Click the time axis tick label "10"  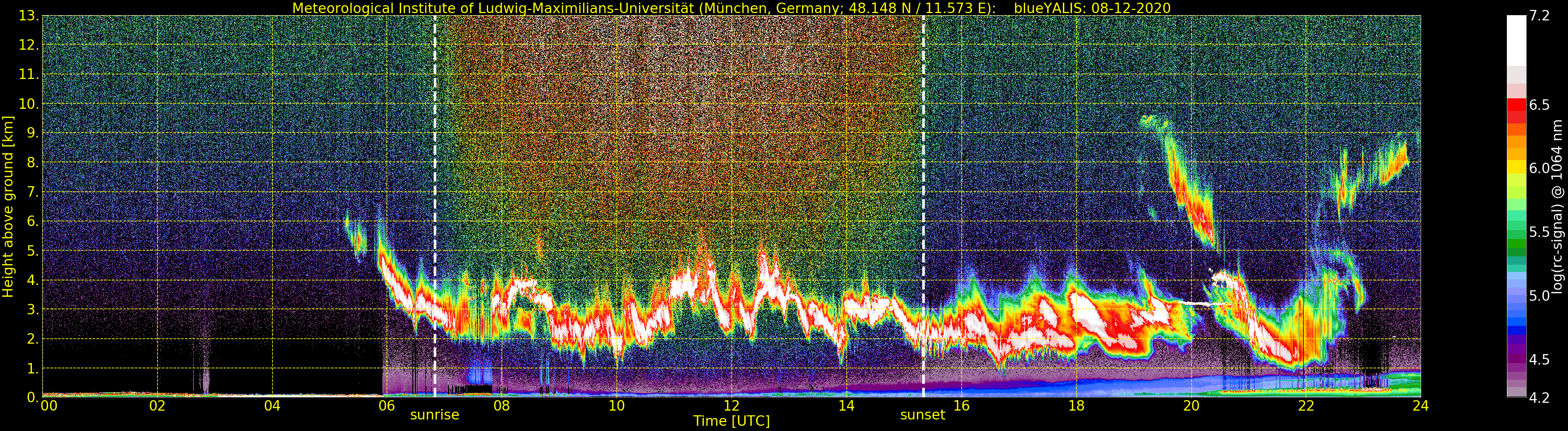click(617, 406)
